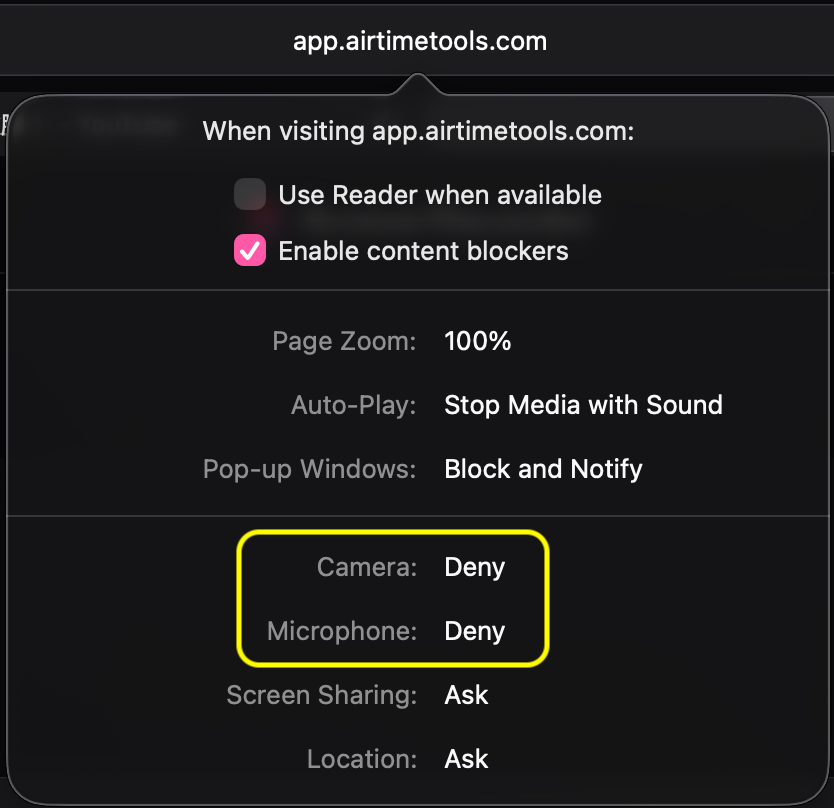This screenshot has height=808, width=834.
Task: Click "100%" to change page zoom
Action: tap(477, 341)
